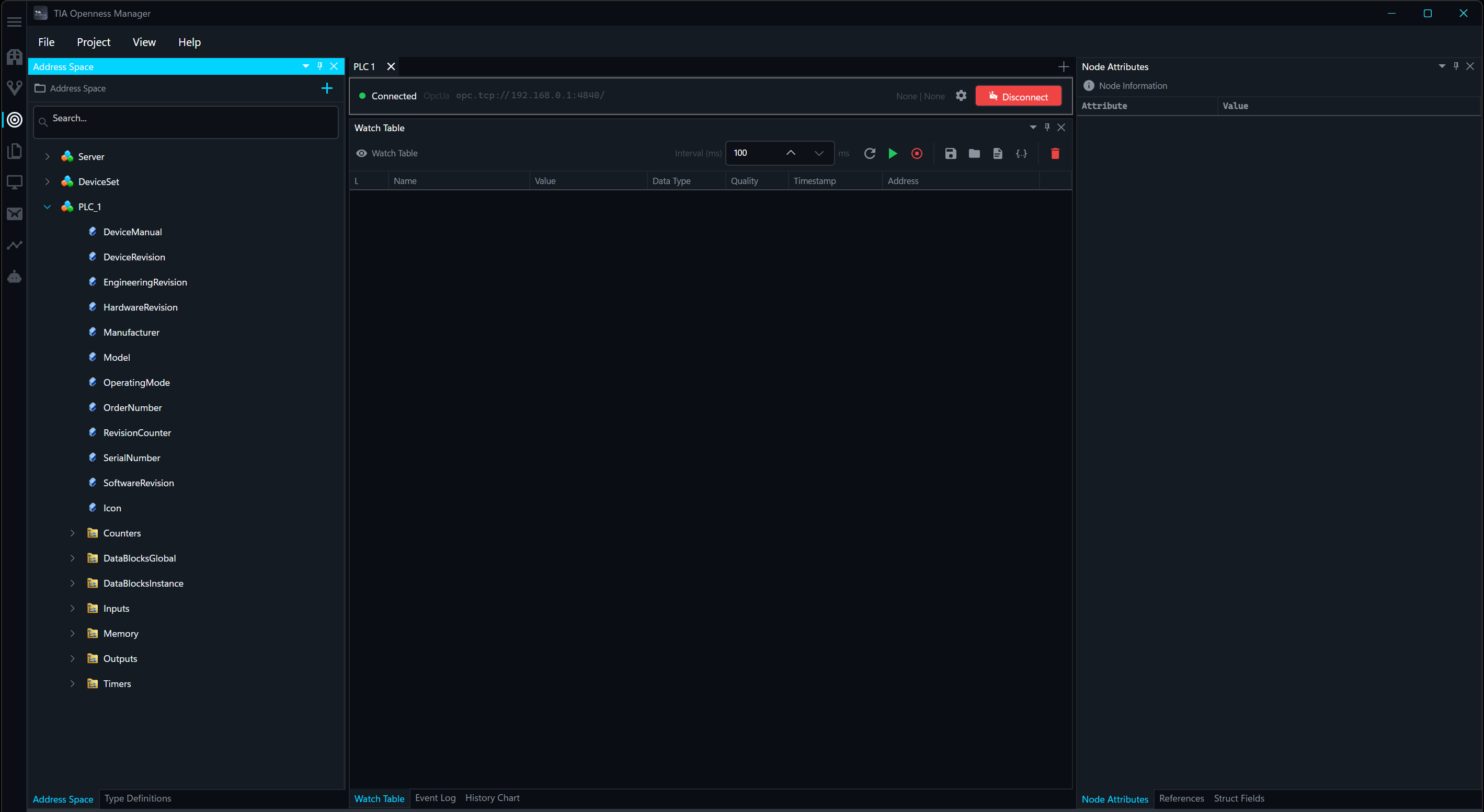The width and height of the screenshot is (1484, 812).
Task: Open the connection settings gear icon
Action: point(961,96)
